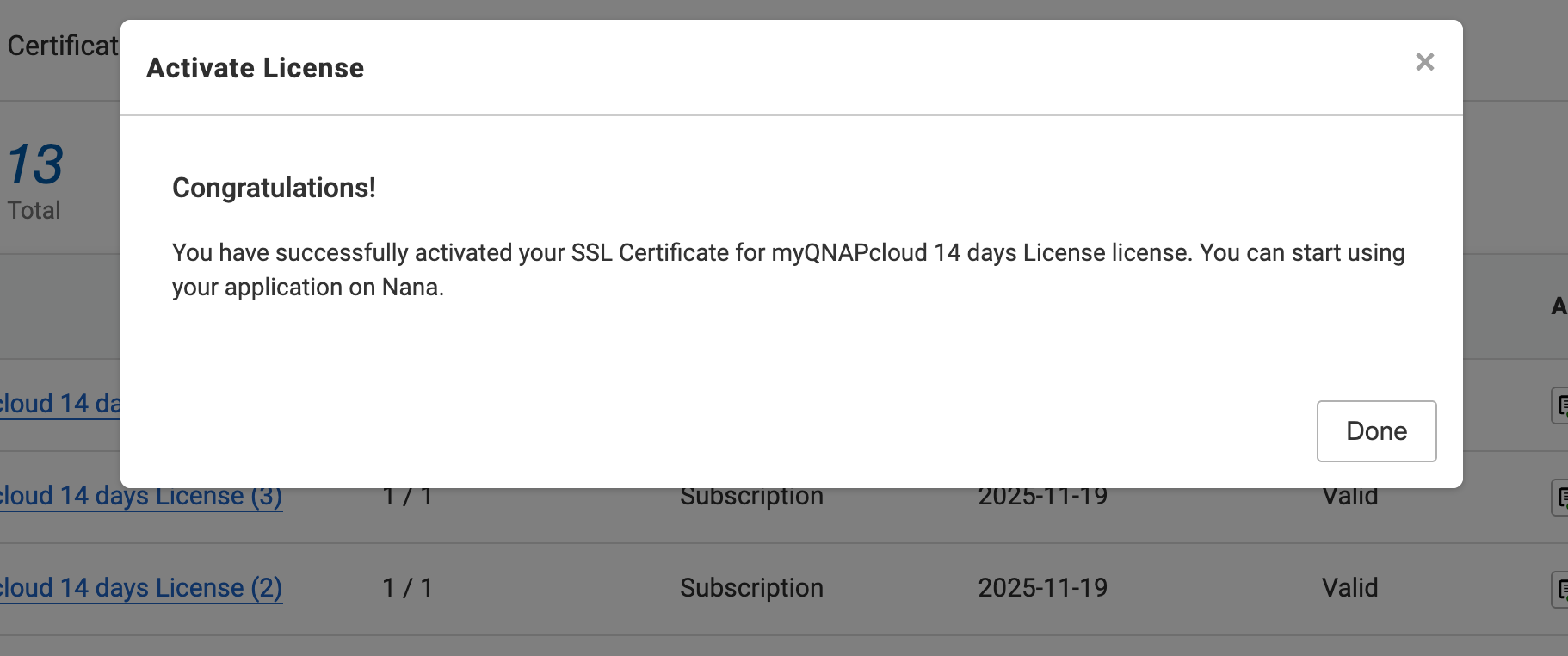Click the details icon in the License (3) row
1568x656 pixels.
click(1559, 498)
